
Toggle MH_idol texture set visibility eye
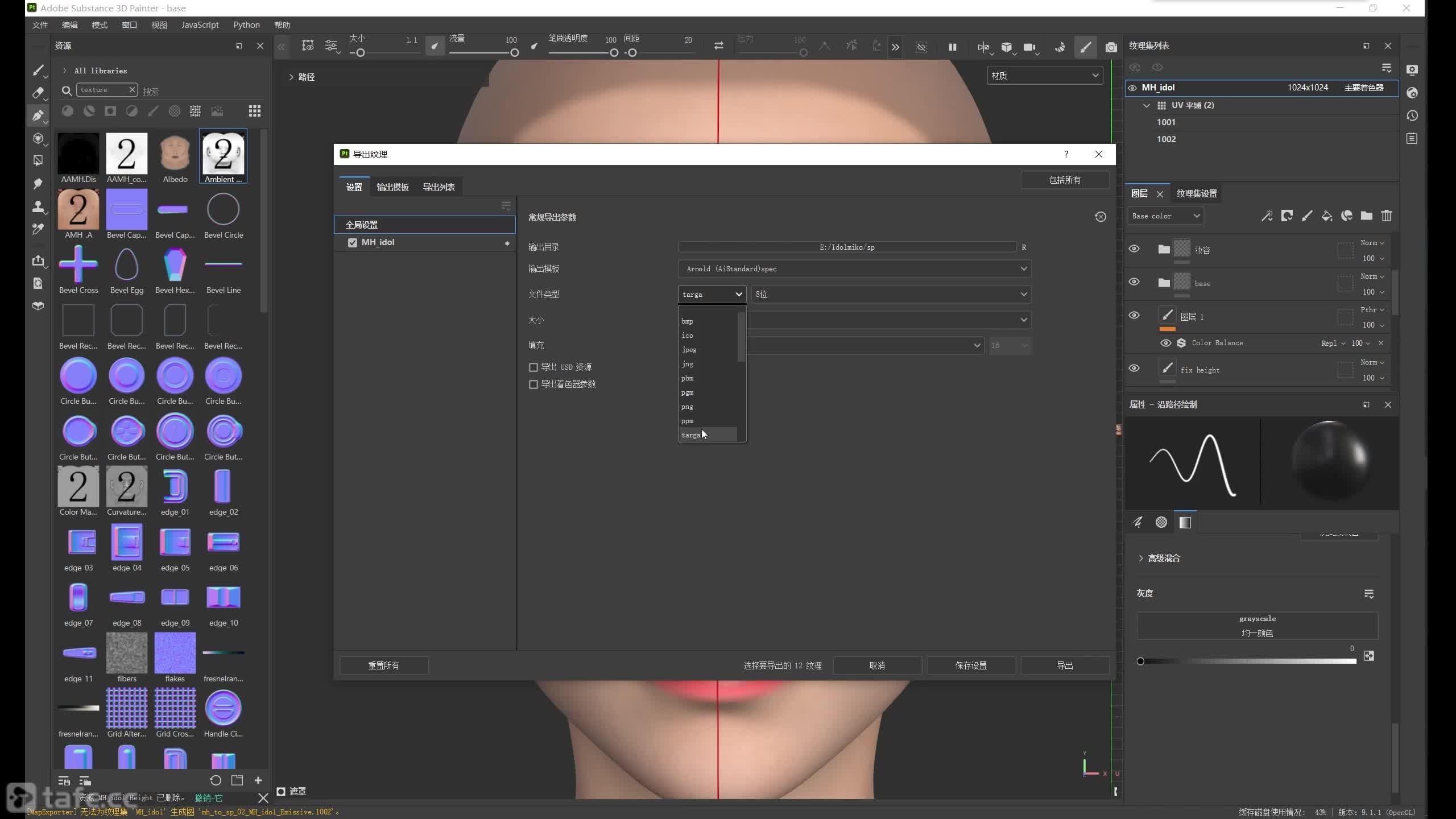[x=1132, y=88]
